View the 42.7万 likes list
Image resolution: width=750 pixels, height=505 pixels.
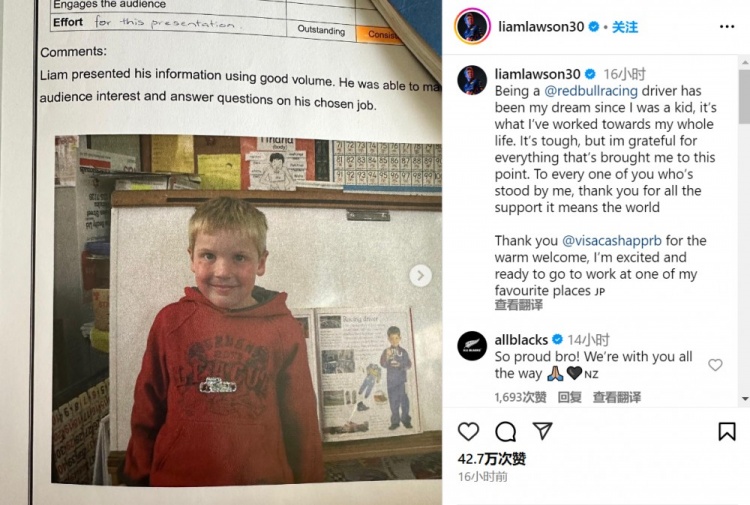pyautogui.click(x=492, y=459)
